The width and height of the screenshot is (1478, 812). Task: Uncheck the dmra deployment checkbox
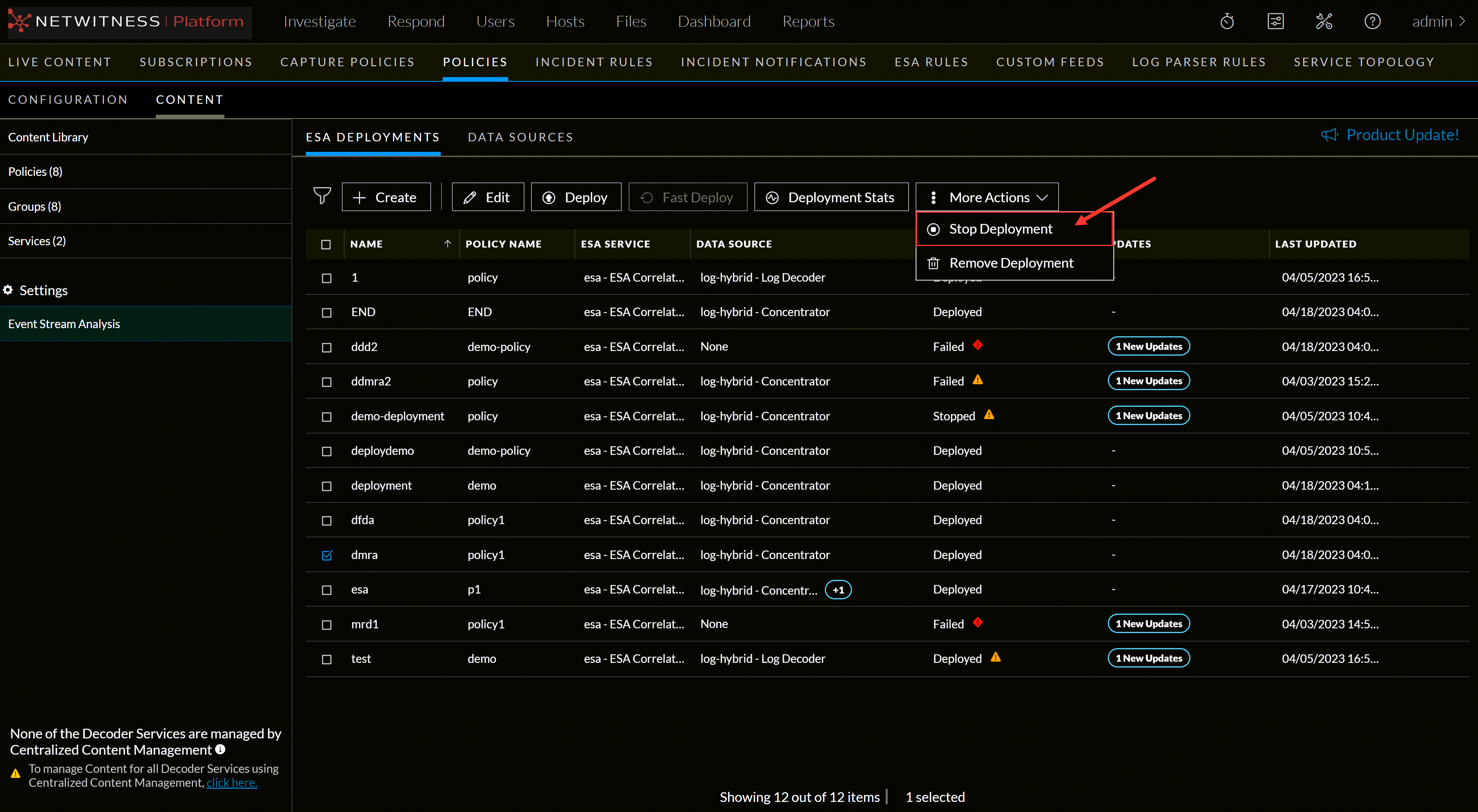click(326, 555)
